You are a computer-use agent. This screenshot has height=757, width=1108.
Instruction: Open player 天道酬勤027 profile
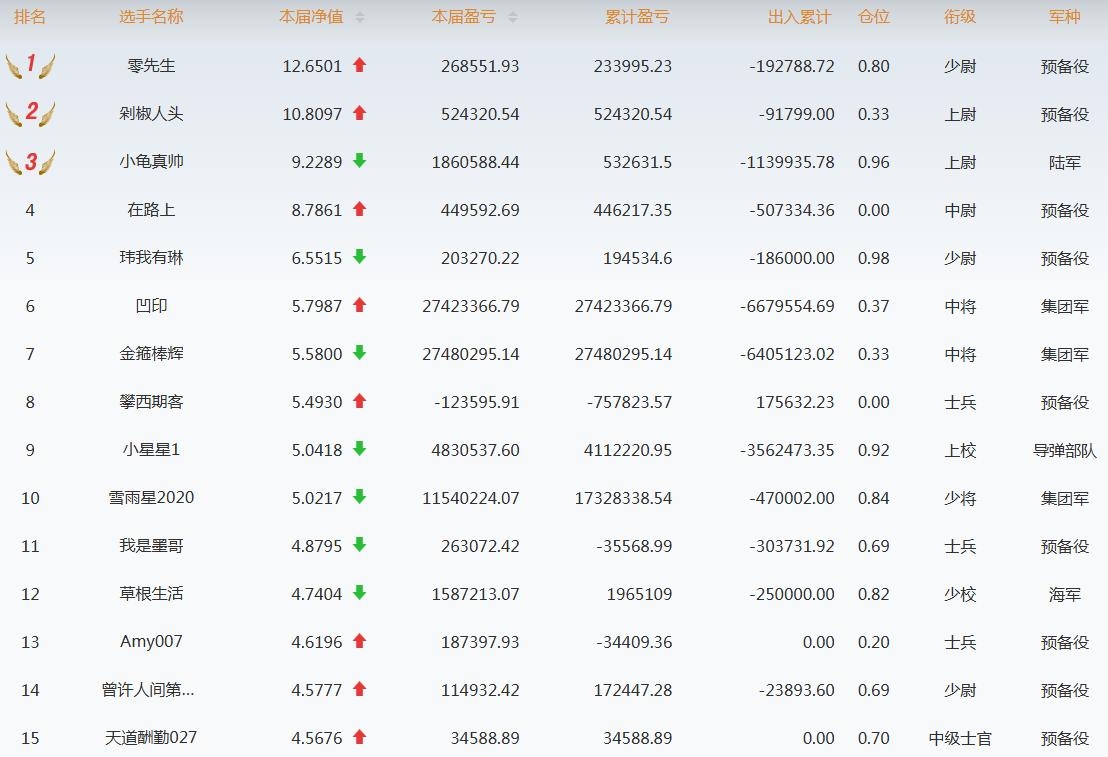click(x=151, y=738)
